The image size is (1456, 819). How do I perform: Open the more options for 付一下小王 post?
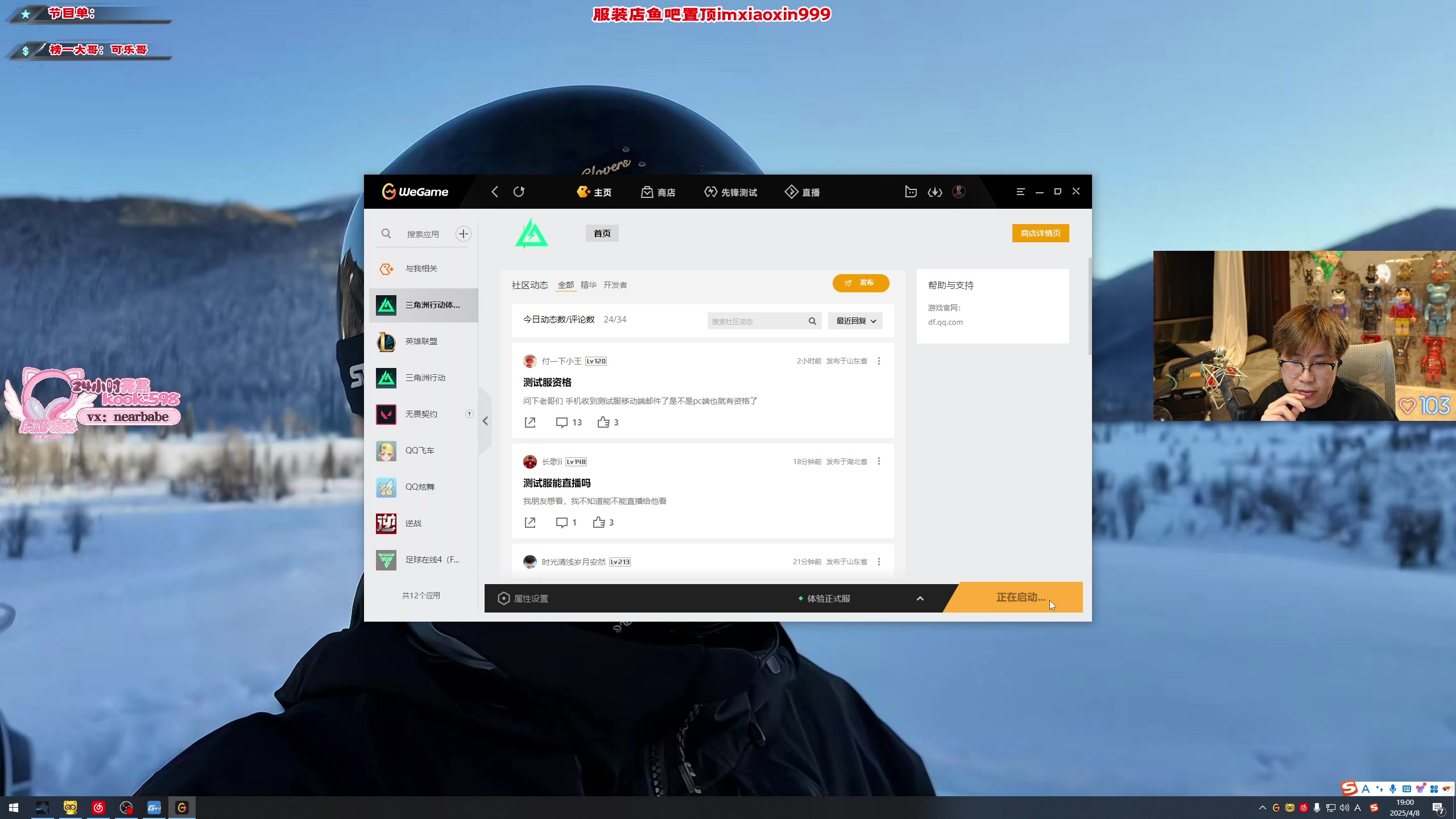(x=879, y=361)
